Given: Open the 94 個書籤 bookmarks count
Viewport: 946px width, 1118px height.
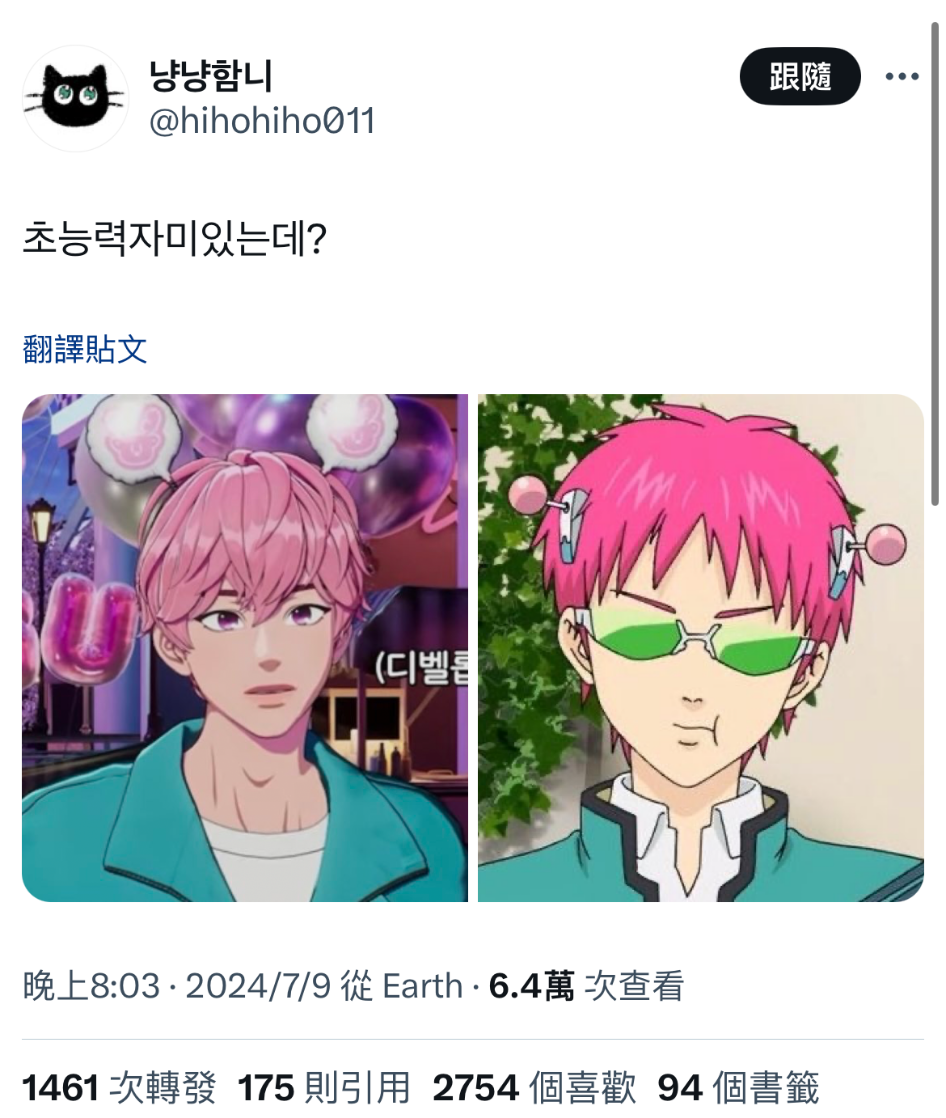Looking at the screenshot, I should pos(738,1088).
